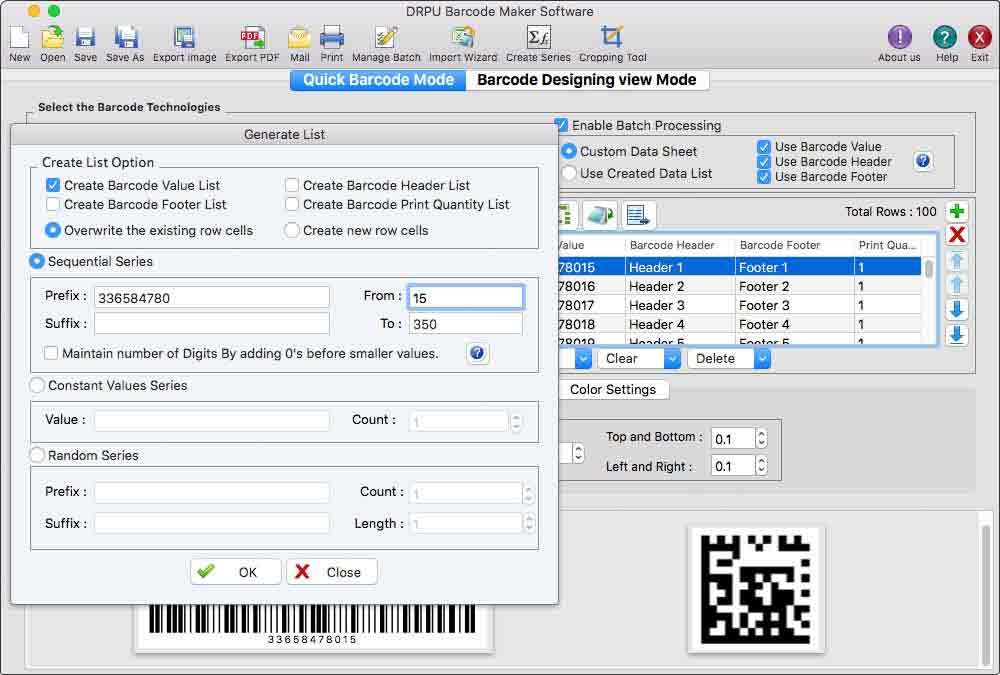
Task: Delete rows using the red X icon
Action: click(956, 235)
